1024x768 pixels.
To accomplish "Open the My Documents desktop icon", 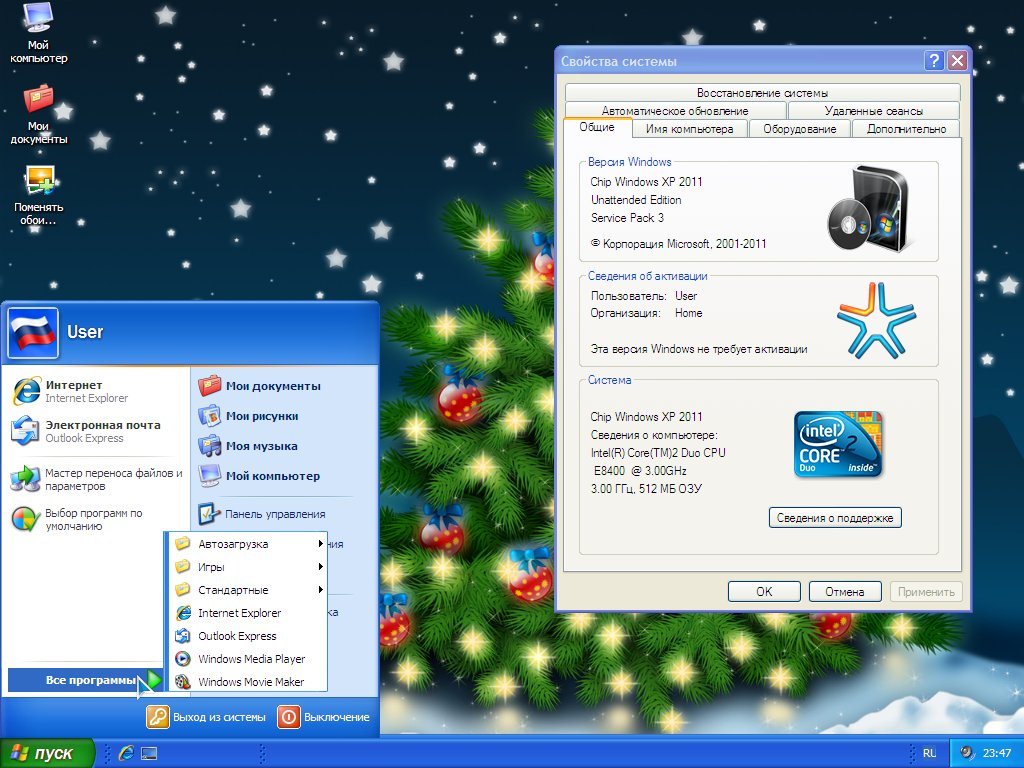I will click(39, 114).
